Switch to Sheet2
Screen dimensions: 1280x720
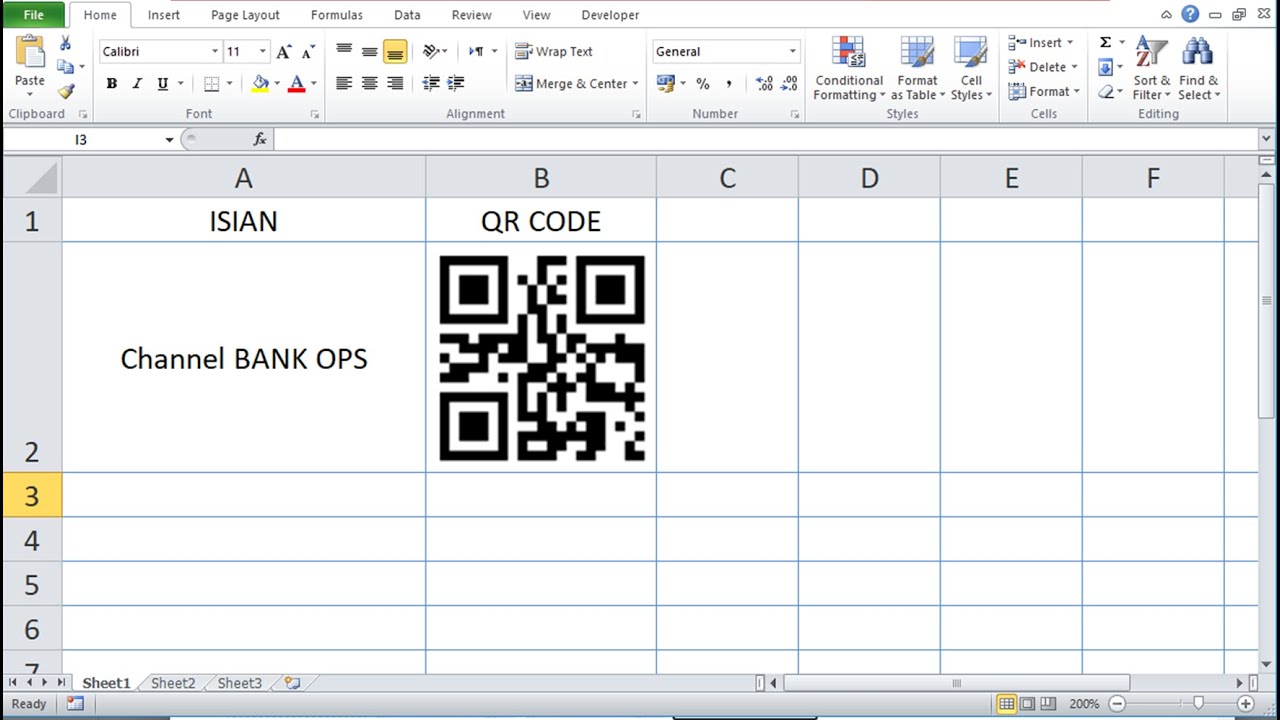172,682
